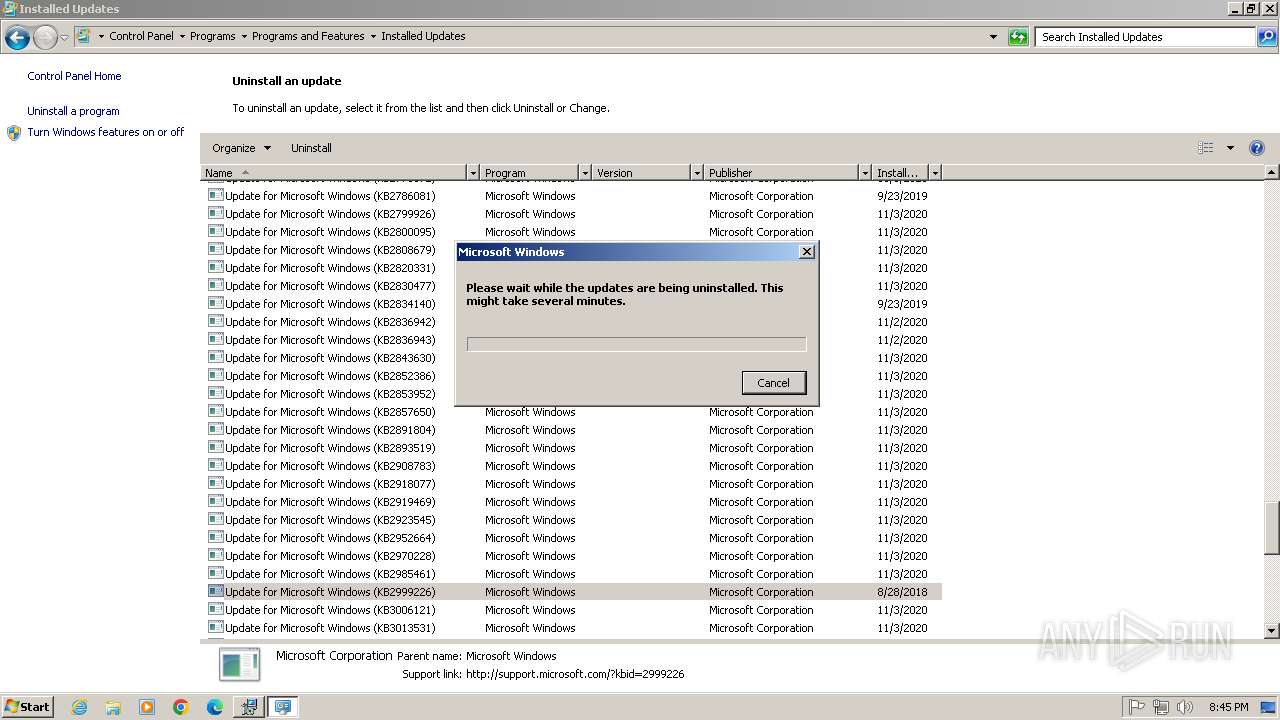This screenshot has width=1280, height=720.
Task: Click the search magnifier icon
Action: coord(1267,37)
